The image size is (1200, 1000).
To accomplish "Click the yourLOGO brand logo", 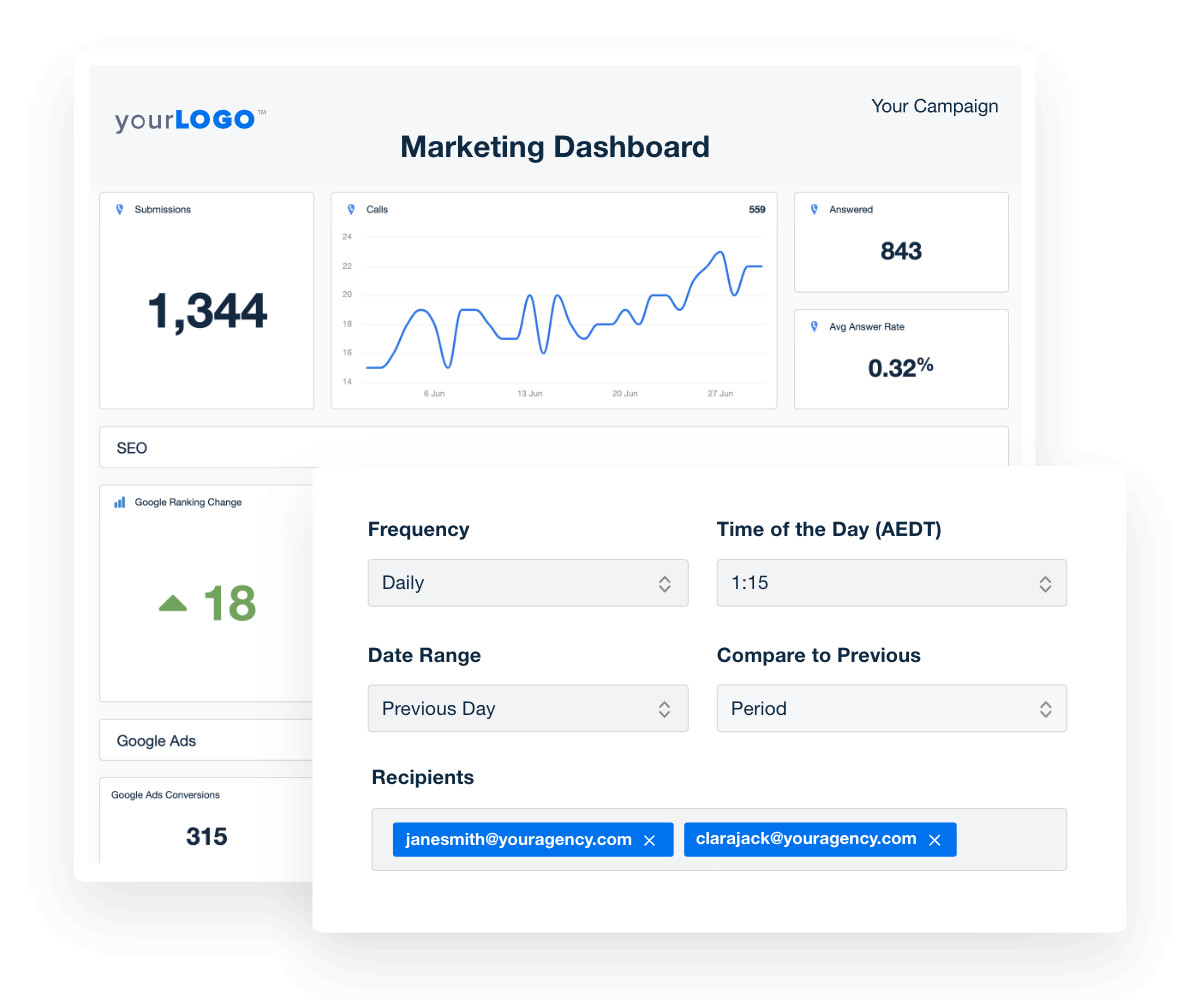I will pos(190,120).
